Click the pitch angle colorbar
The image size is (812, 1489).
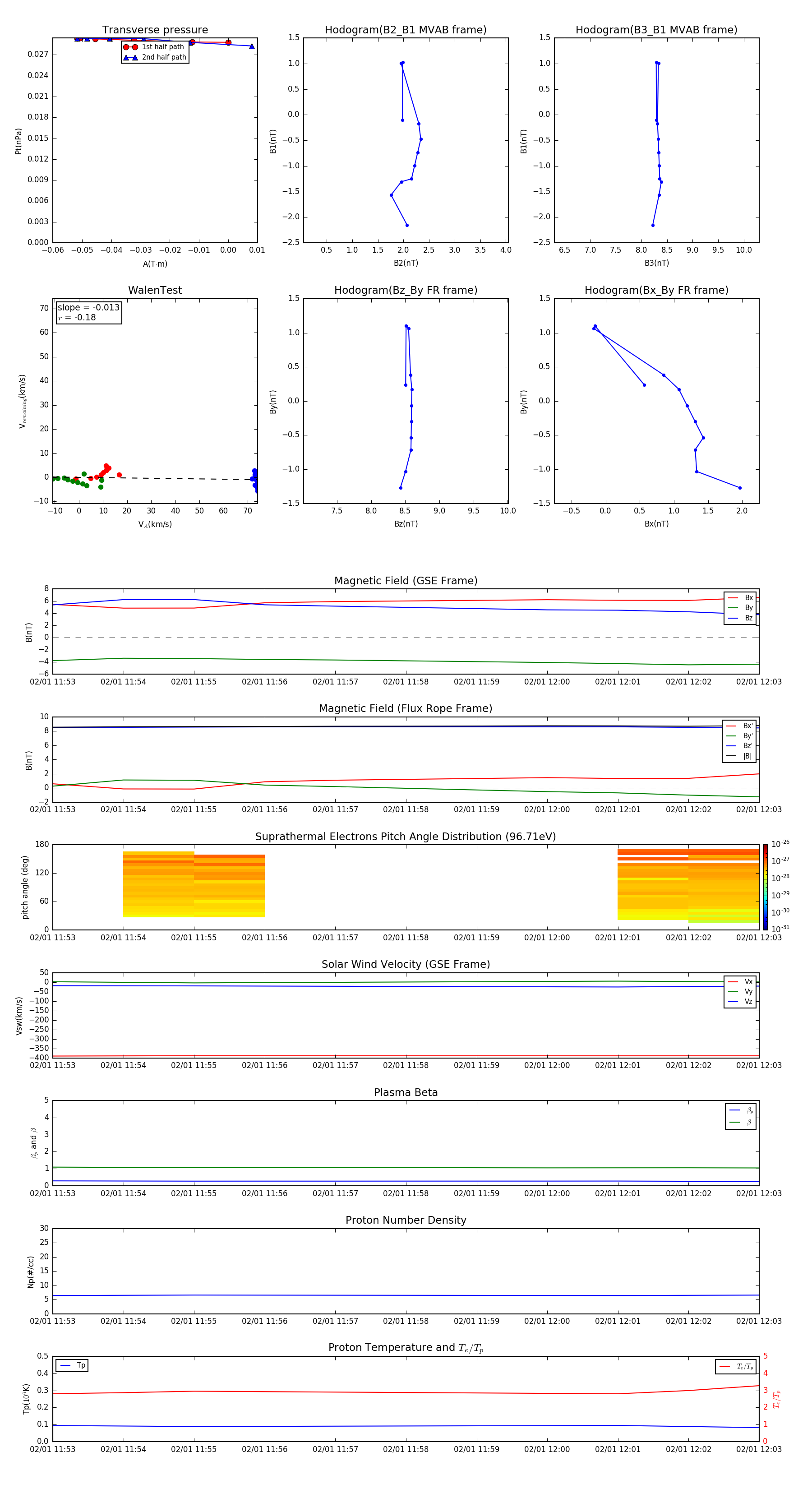[765, 887]
